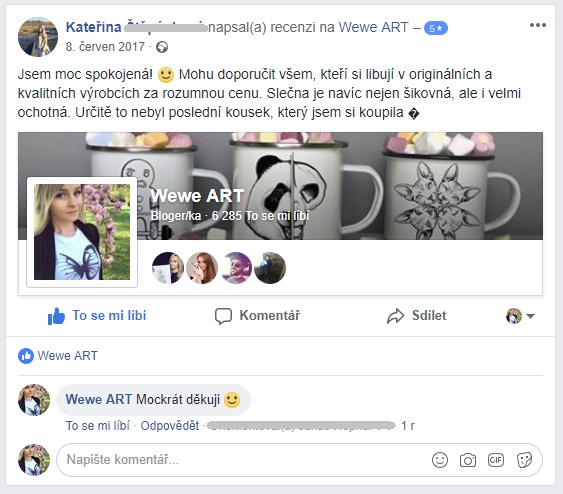Viewport: 563px width, 494px height.
Task: Click Odpovědět under Wewe ART comment
Action: (169, 426)
